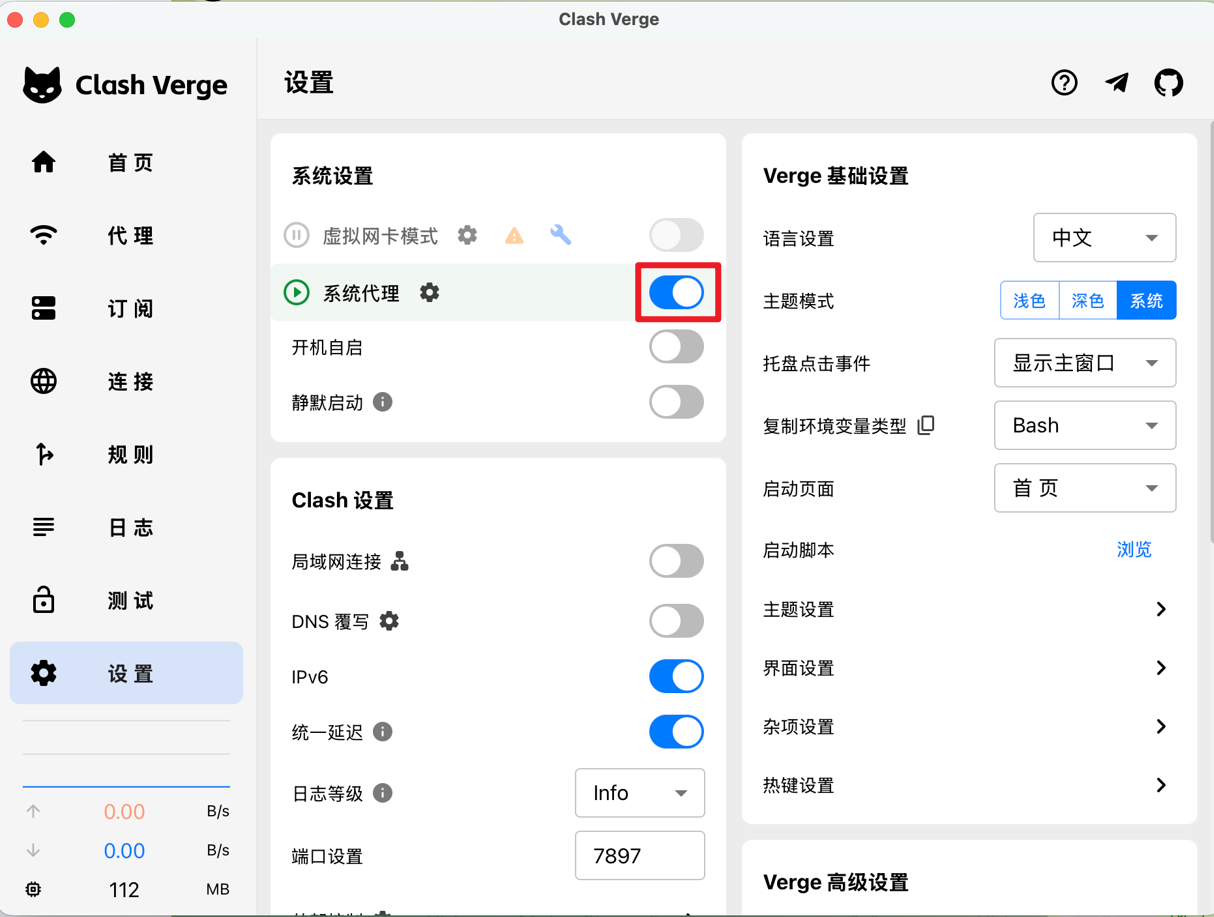1214x917 pixels.
Task: Click network icon beside 局域网连接
Action: click(400, 561)
